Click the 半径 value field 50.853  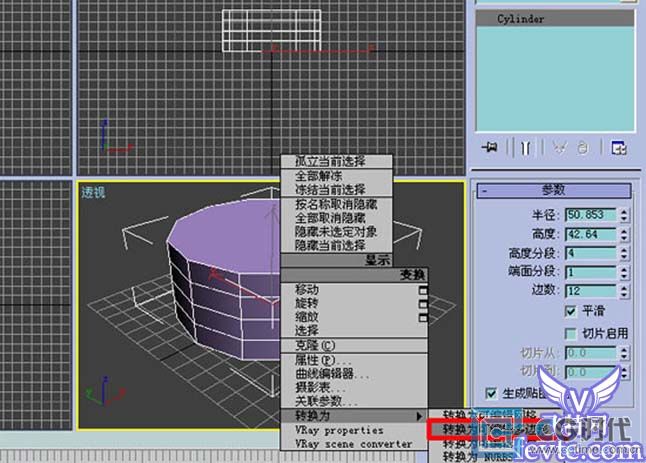pyautogui.click(x=590, y=215)
